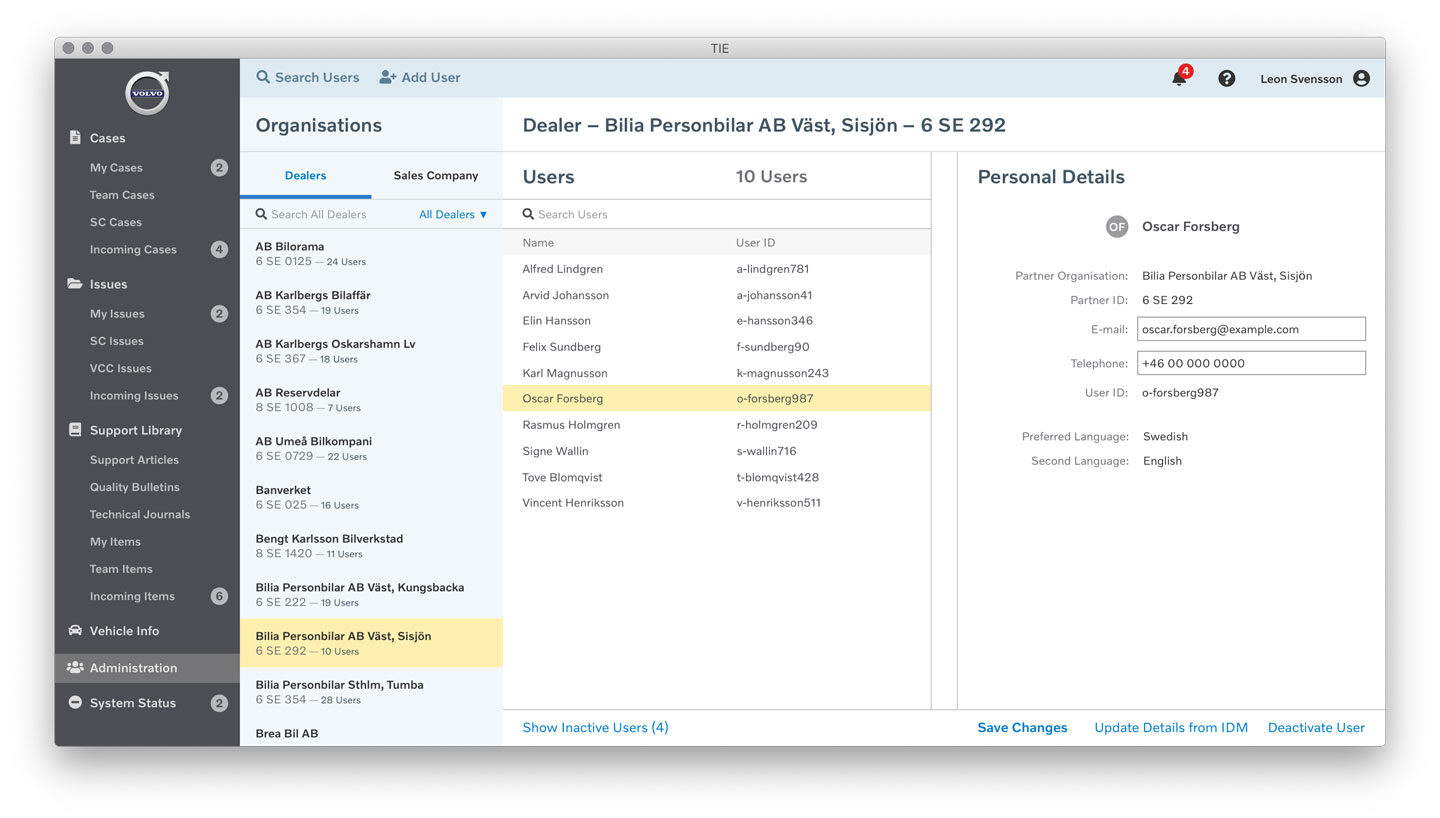Click My Cases badge showing 2
The height and width of the screenshot is (818, 1440).
[219, 168]
